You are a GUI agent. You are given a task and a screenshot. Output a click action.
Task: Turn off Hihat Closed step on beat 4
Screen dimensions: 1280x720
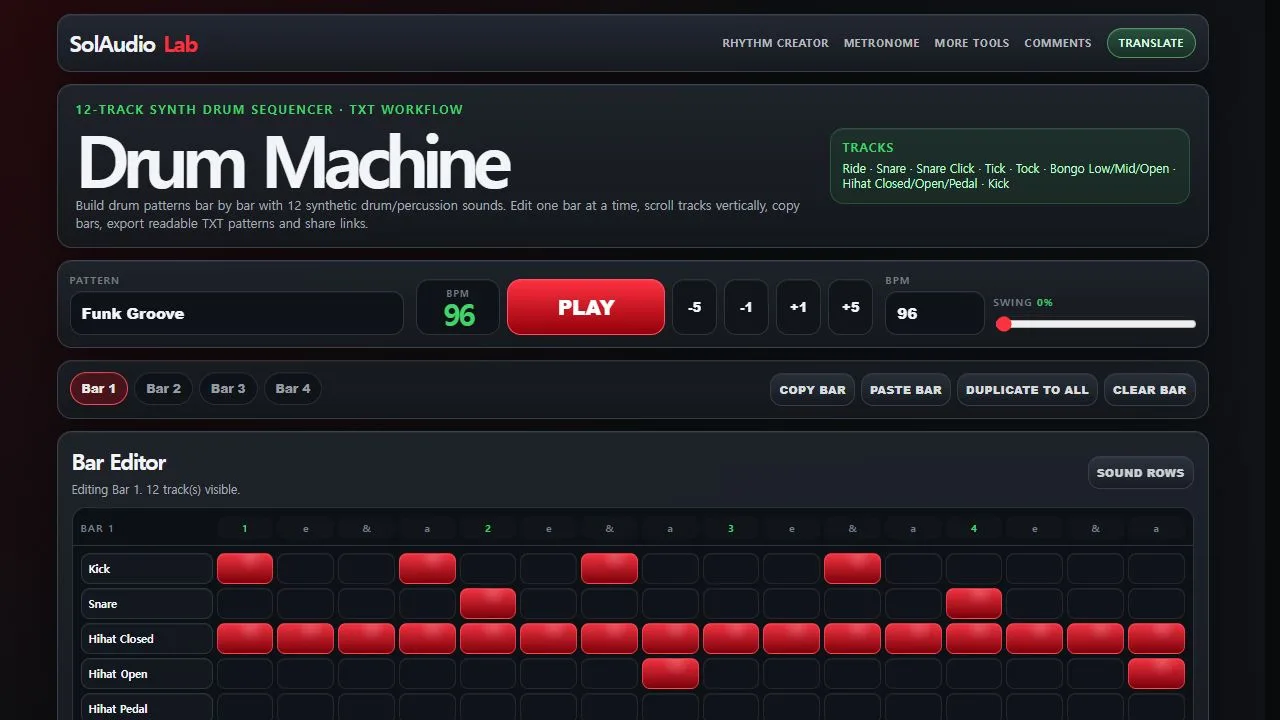coord(974,639)
